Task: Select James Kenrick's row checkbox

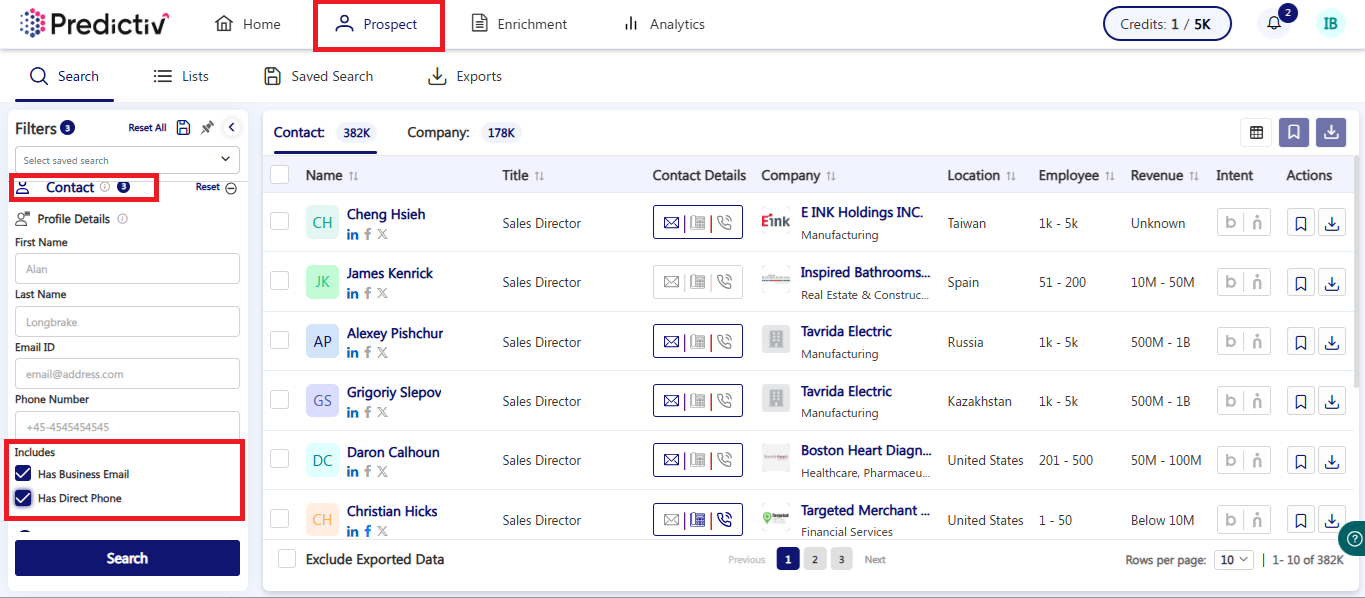Action: click(280, 280)
